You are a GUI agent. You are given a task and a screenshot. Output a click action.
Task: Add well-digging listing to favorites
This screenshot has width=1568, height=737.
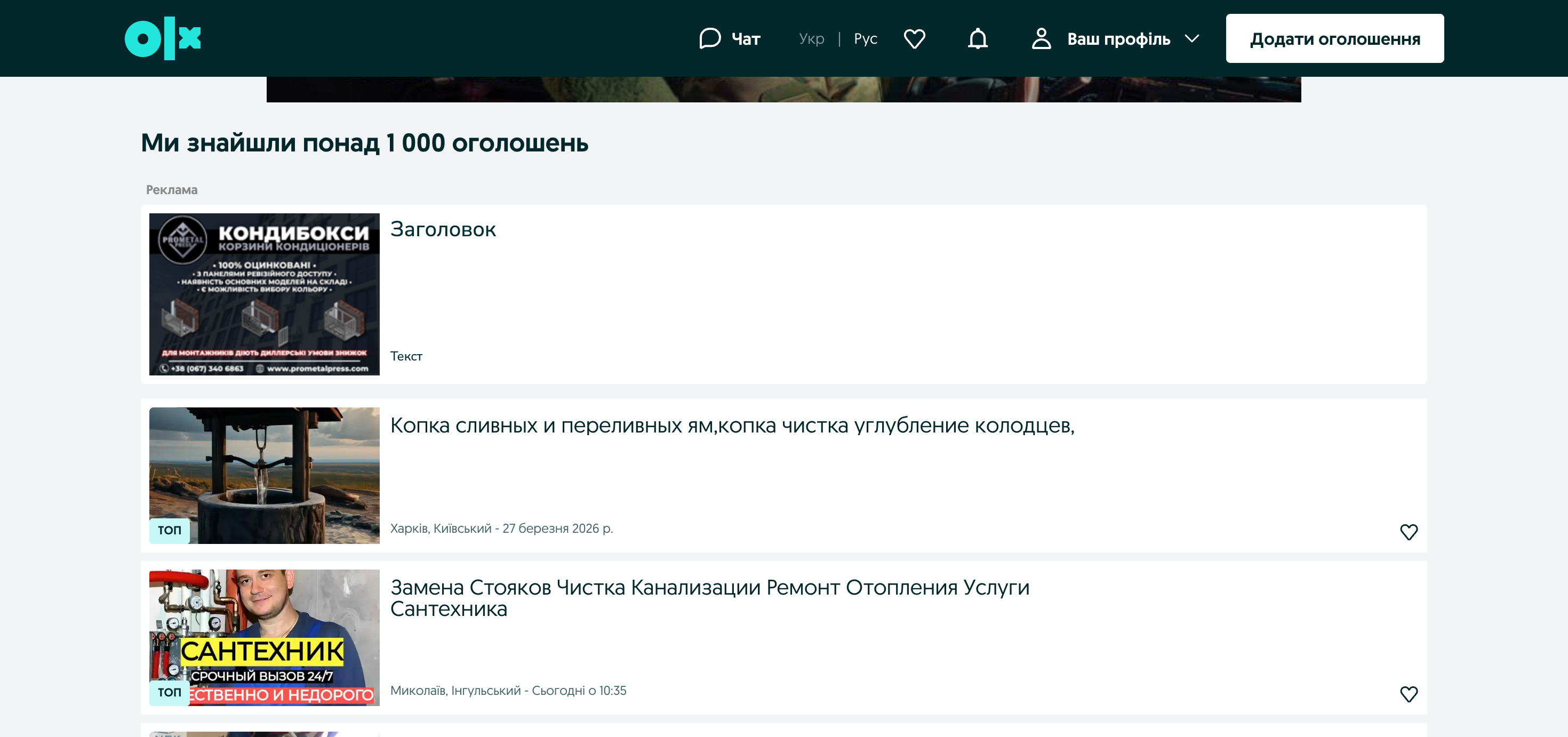point(1409,531)
